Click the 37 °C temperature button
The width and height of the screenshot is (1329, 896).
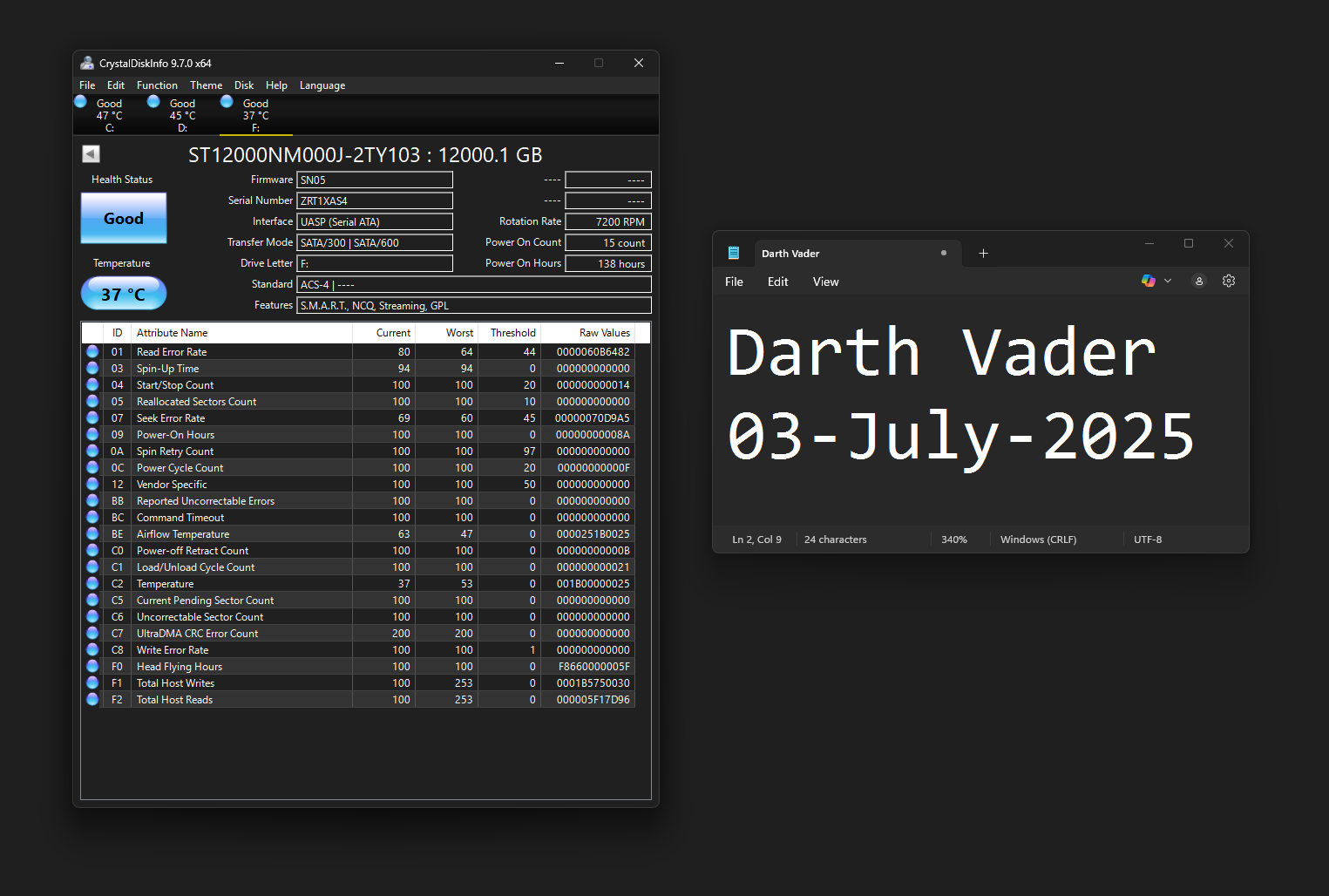[x=124, y=294]
